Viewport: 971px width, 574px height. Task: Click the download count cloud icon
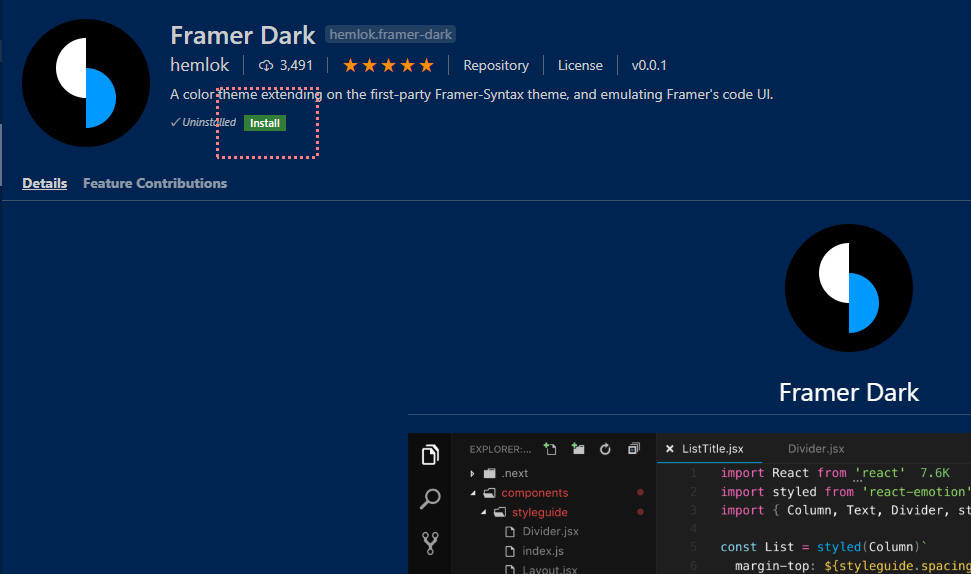266,66
